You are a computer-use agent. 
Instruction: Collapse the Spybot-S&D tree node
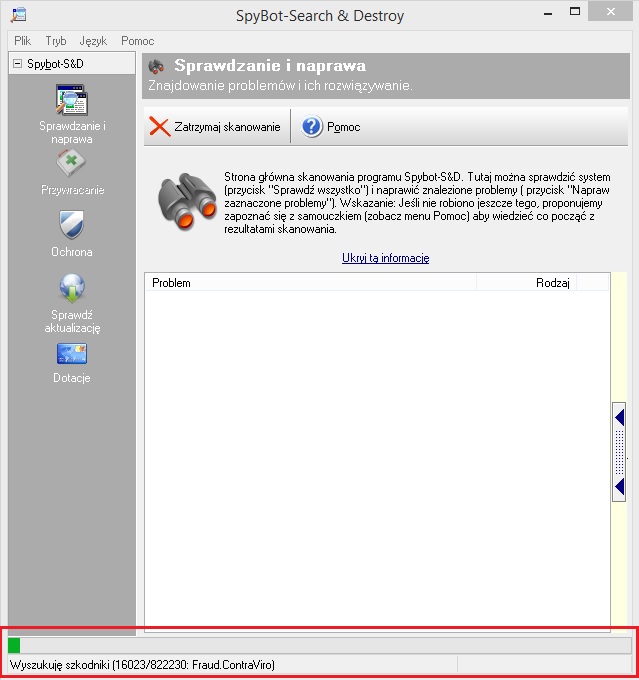tap(17, 64)
